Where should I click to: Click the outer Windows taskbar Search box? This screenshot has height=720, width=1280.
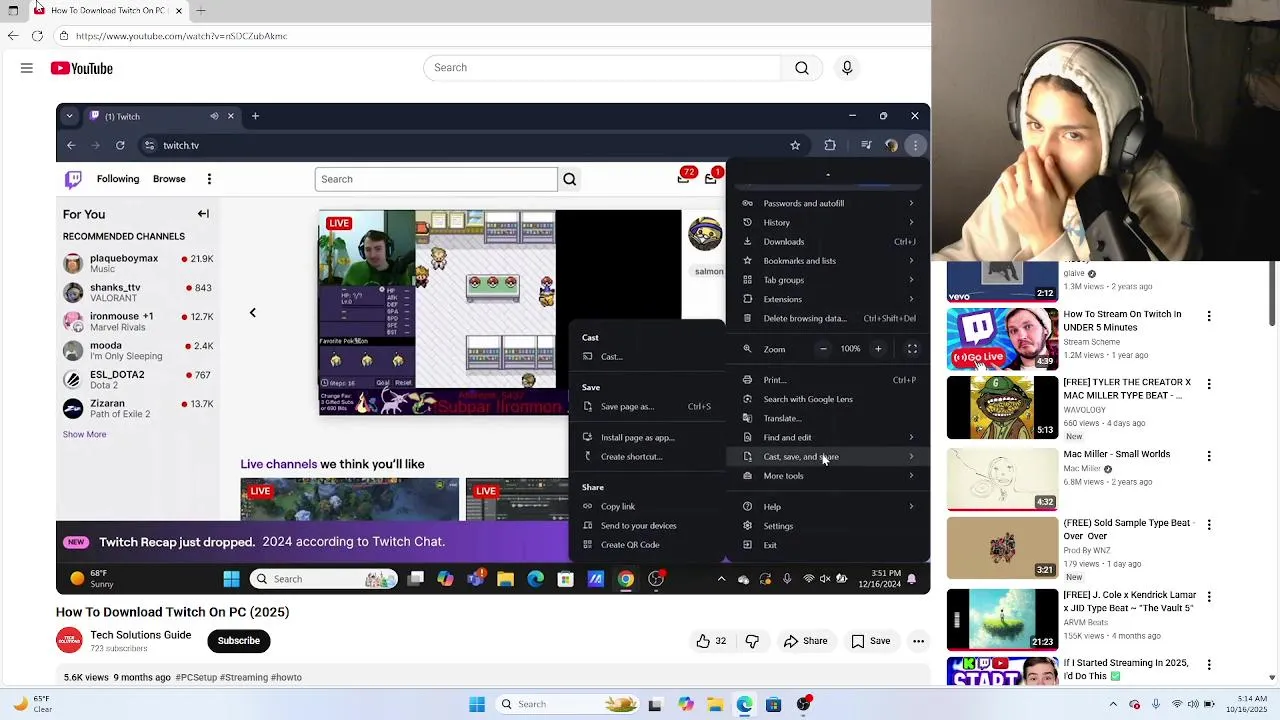coord(565,704)
